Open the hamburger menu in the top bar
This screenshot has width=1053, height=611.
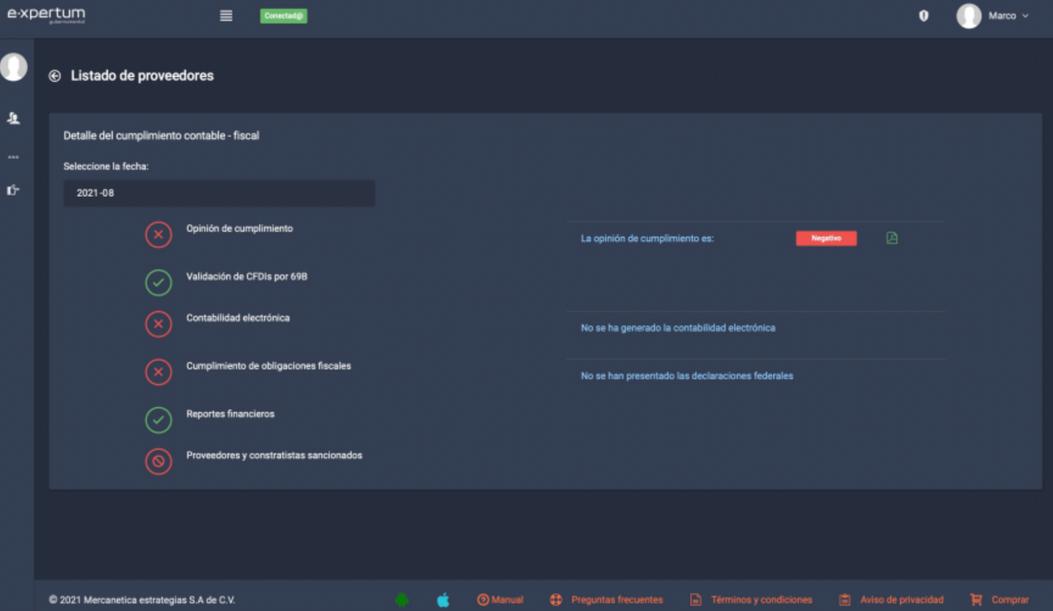pos(226,15)
